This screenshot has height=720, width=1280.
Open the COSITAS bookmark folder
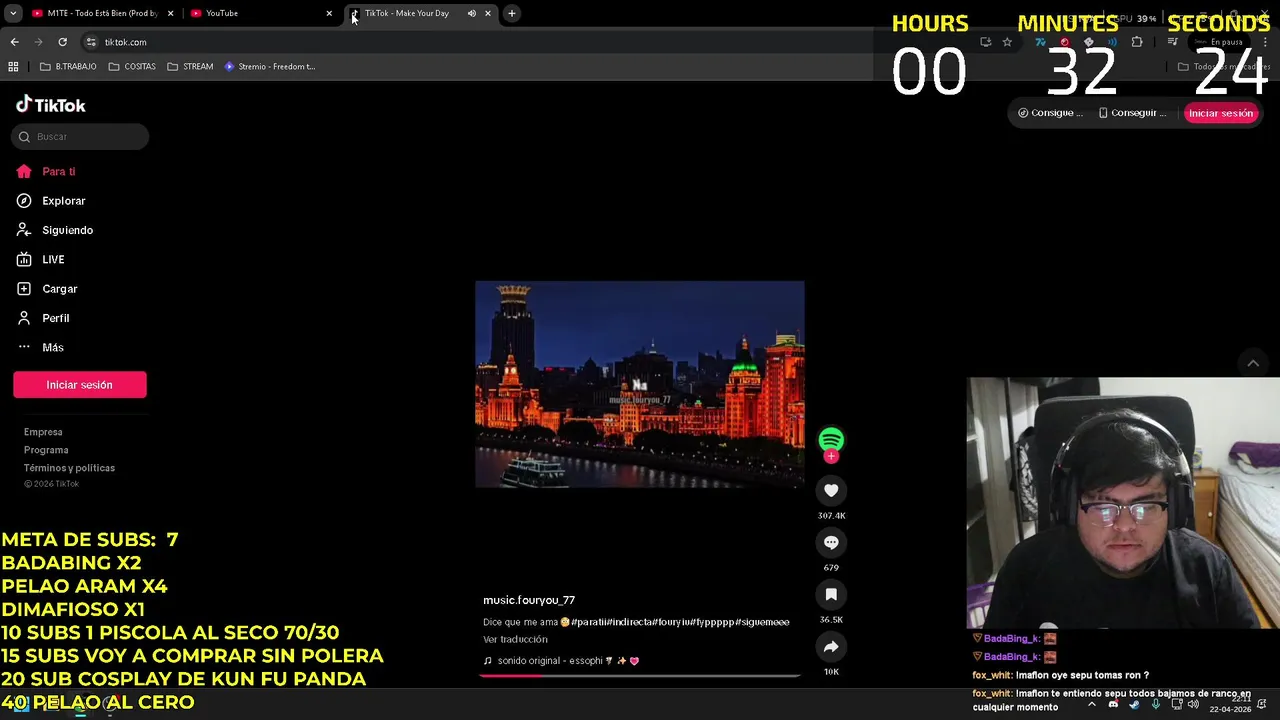pos(132,67)
